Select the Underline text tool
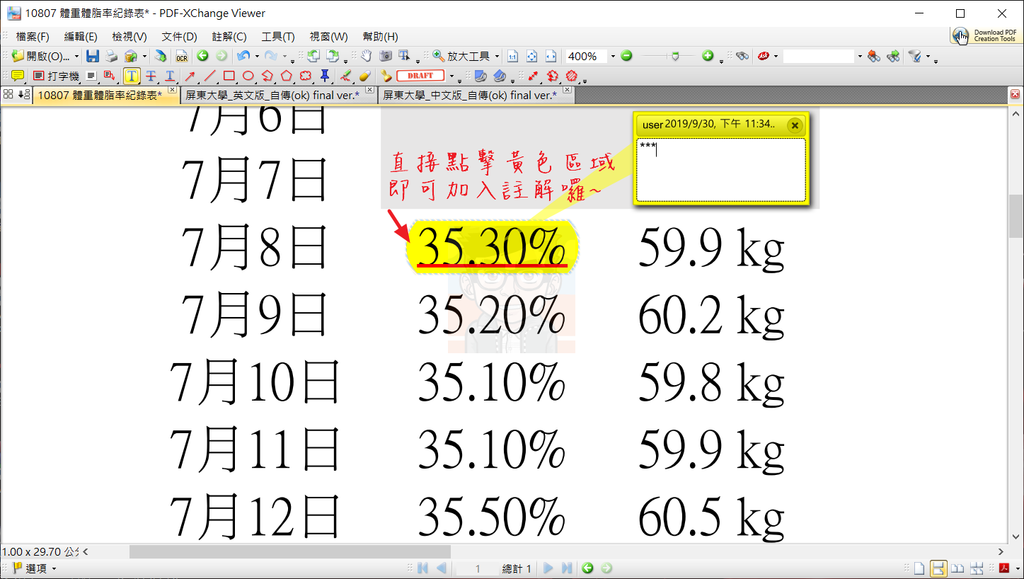Viewport: 1024px width, 579px height. coord(170,76)
